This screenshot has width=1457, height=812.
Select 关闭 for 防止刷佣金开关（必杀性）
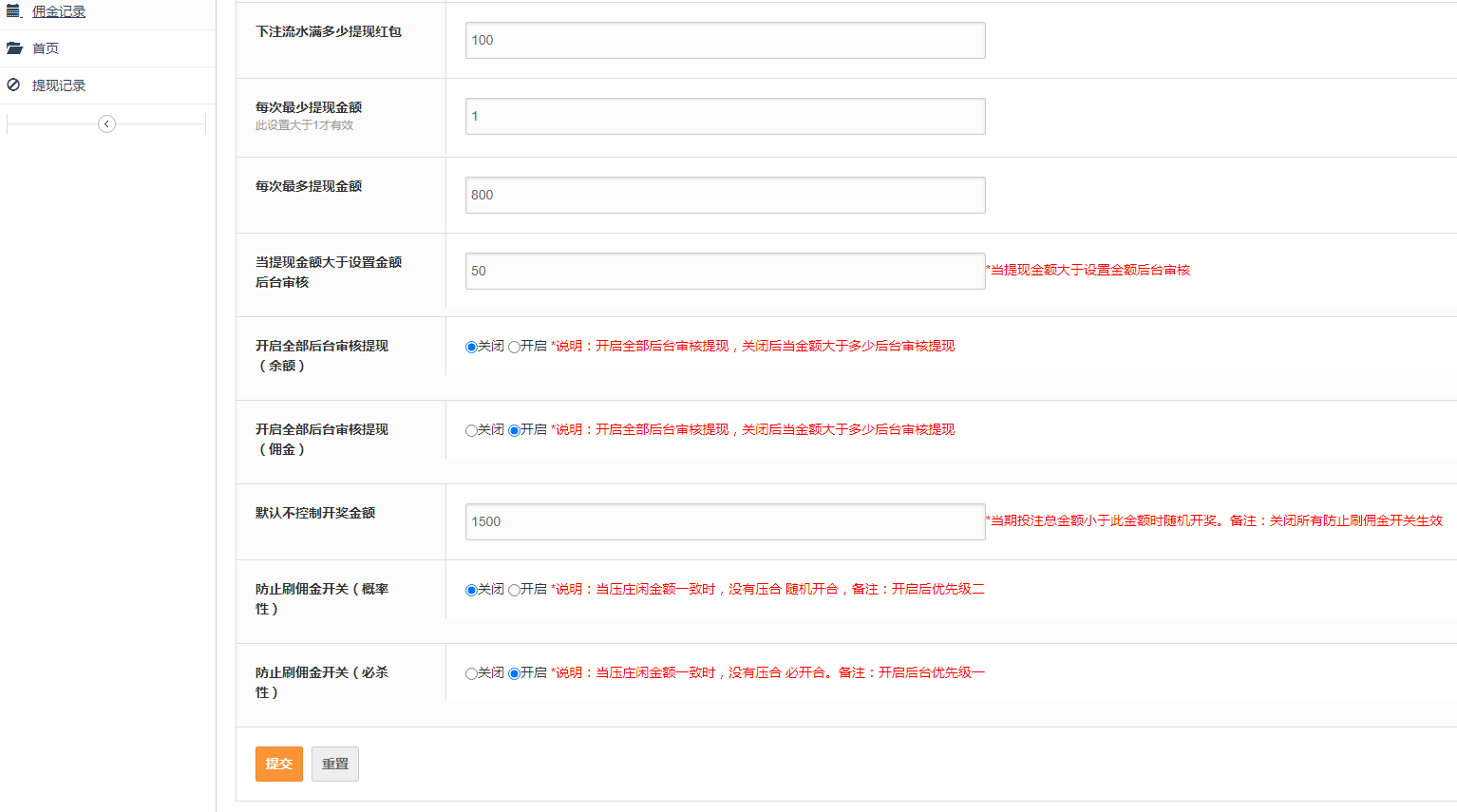(x=471, y=674)
